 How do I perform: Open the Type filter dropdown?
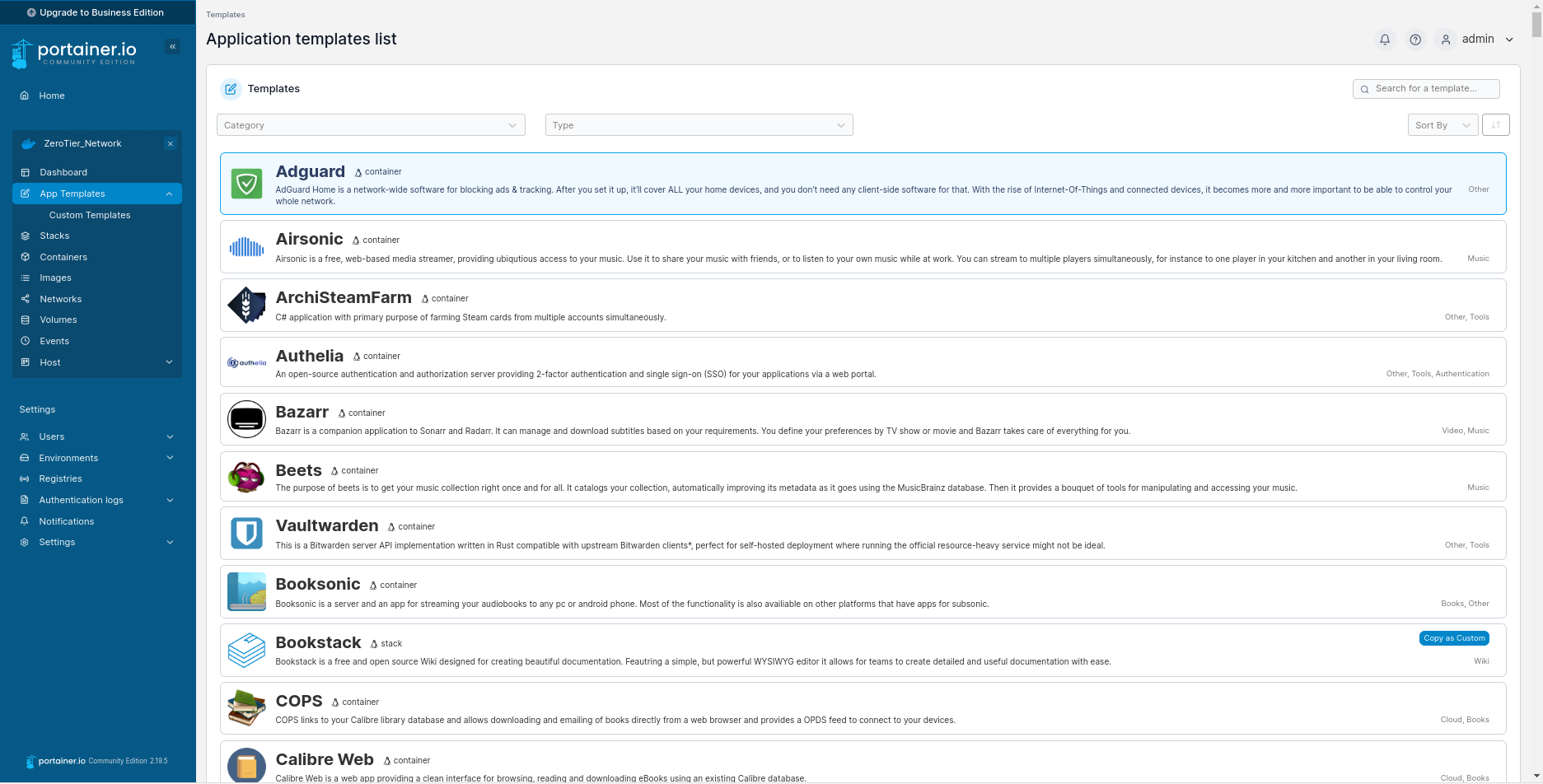click(699, 125)
